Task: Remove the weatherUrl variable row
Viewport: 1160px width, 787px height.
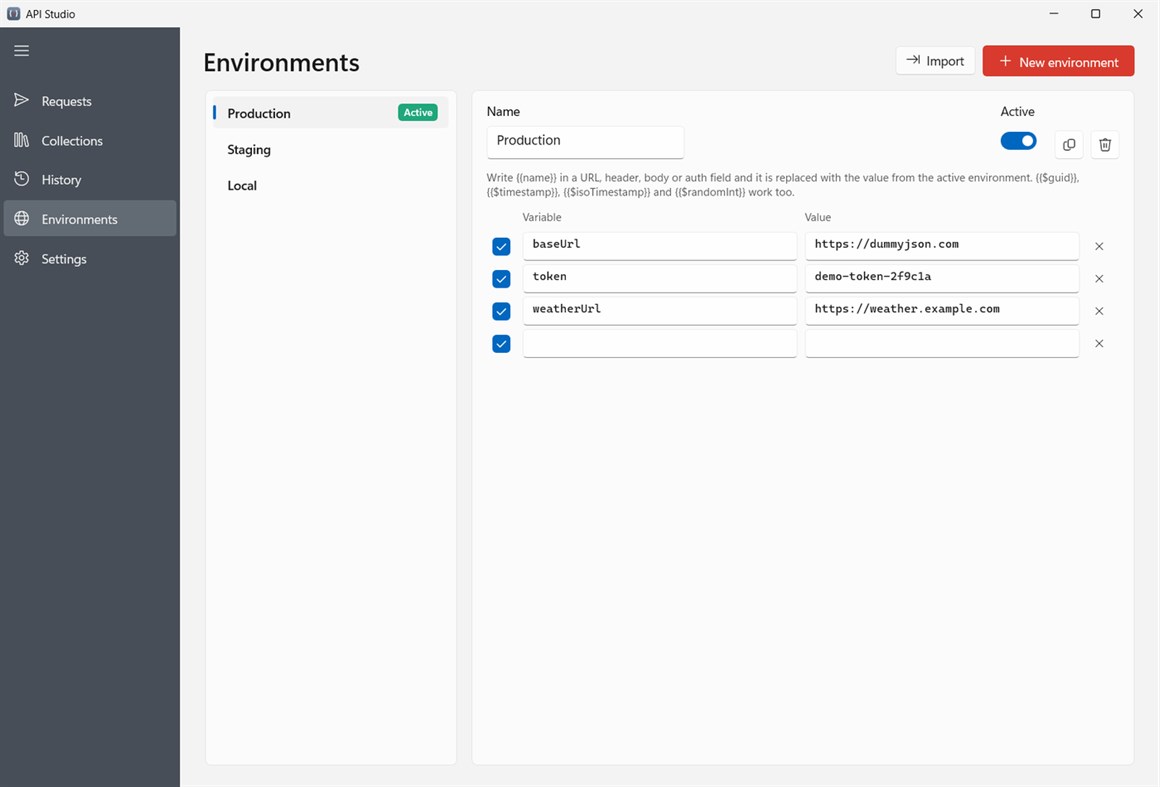Action: tap(1099, 311)
